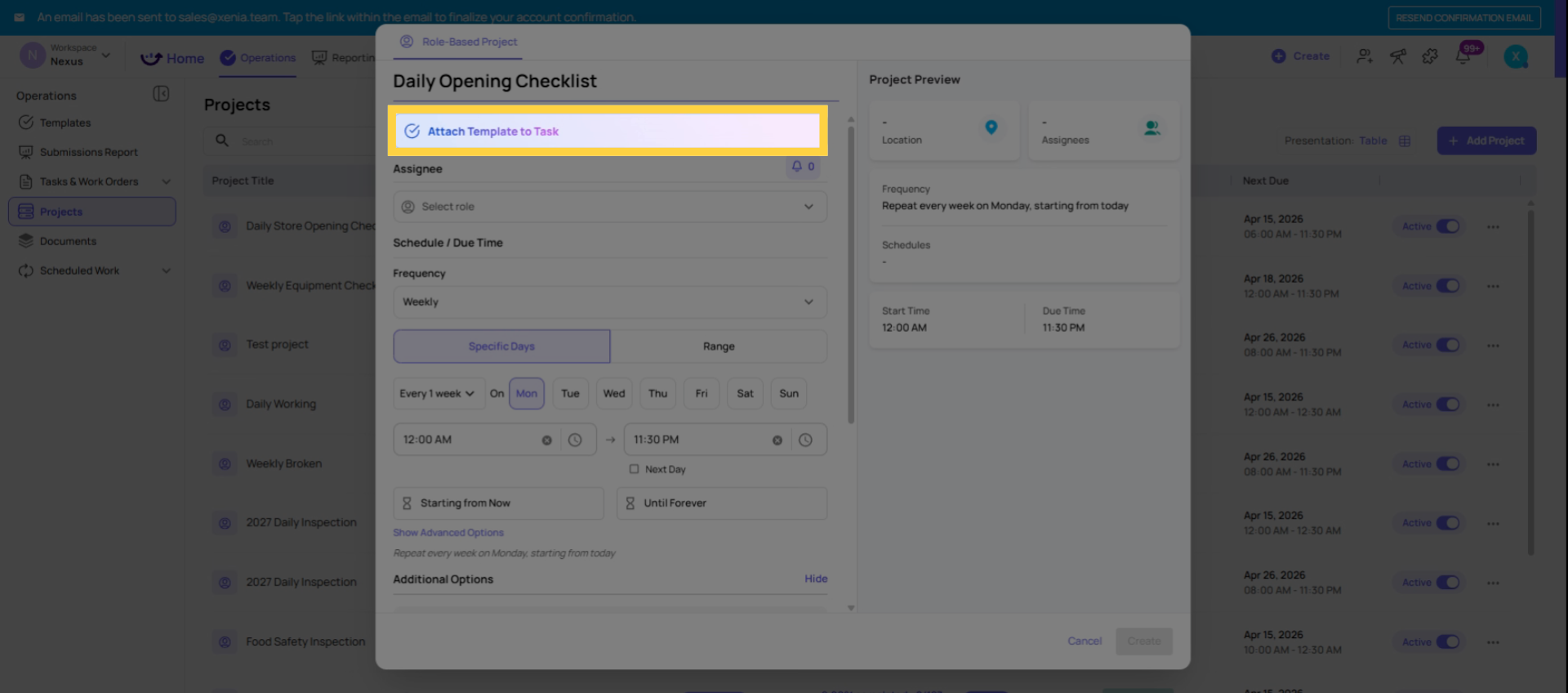The image size is (1568, 693).
Task: Toggle the Tue day chip
Action: point(570,394)
